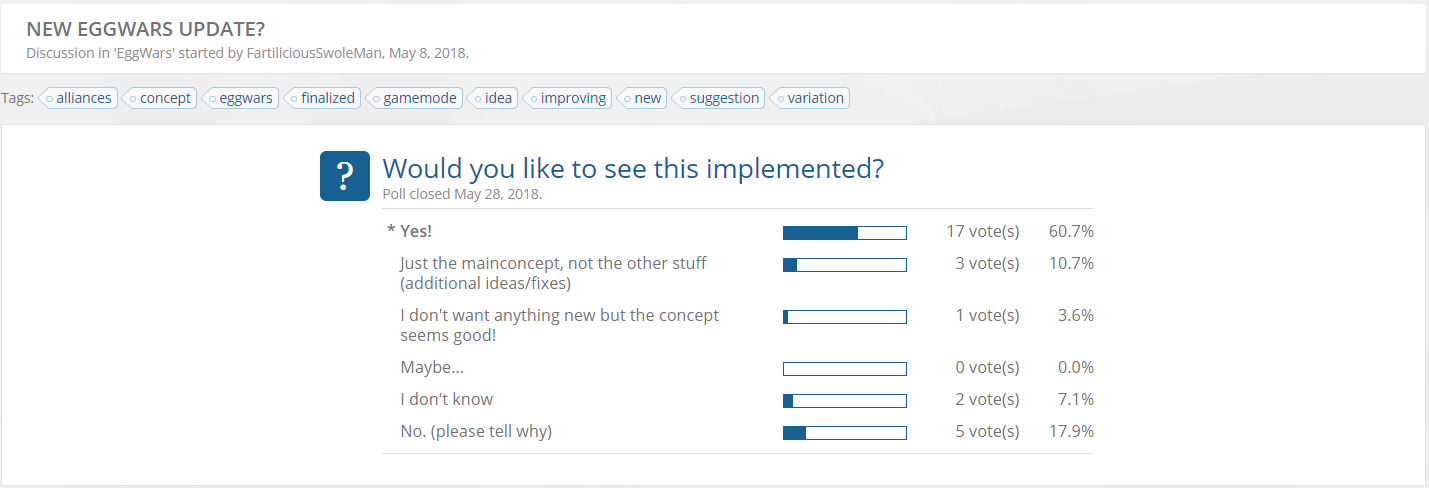
Task: Select the 'eggwars' tag
Action: [x=240, y=98]
